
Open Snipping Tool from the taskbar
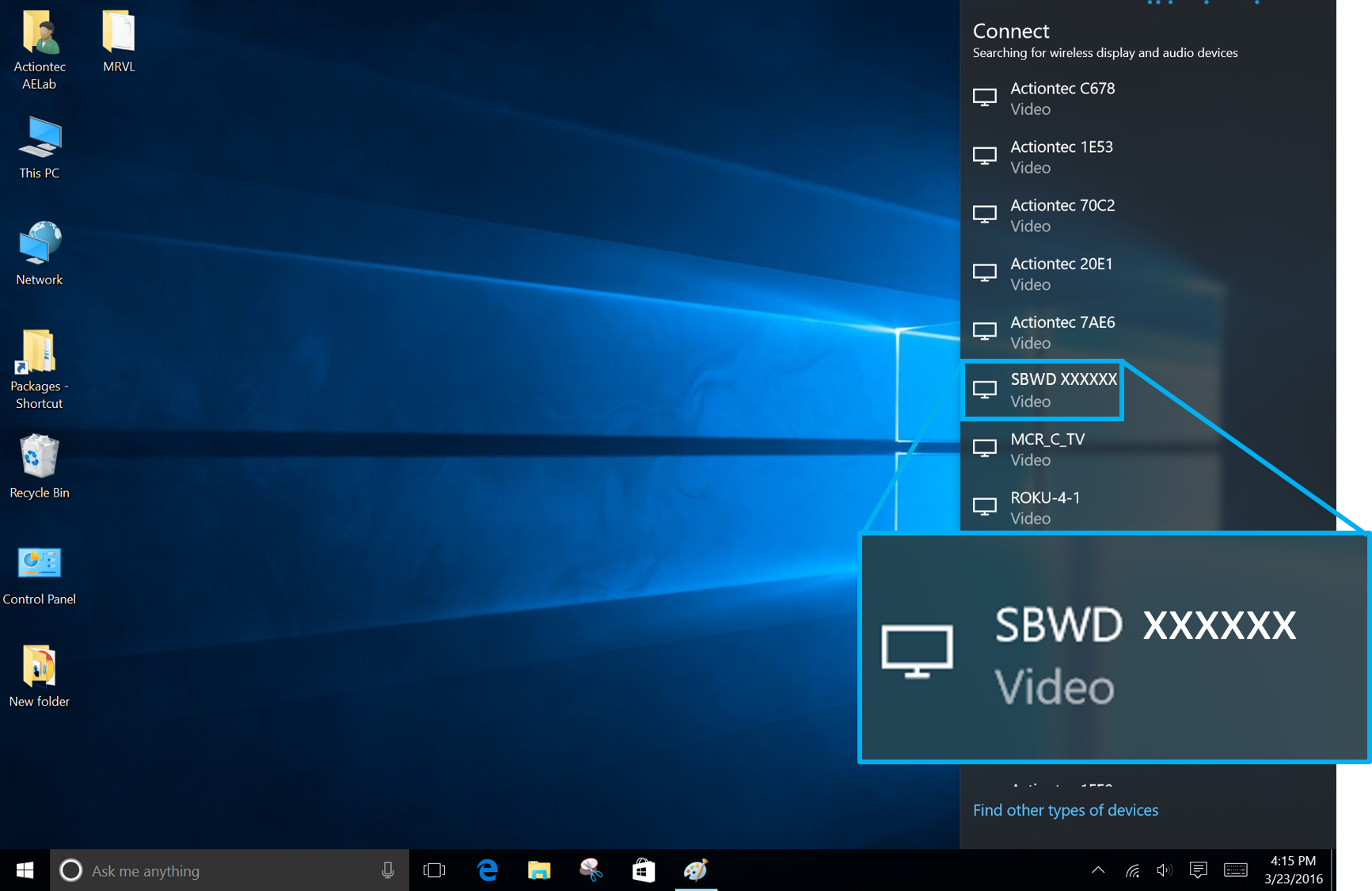(x=591, y=870)
